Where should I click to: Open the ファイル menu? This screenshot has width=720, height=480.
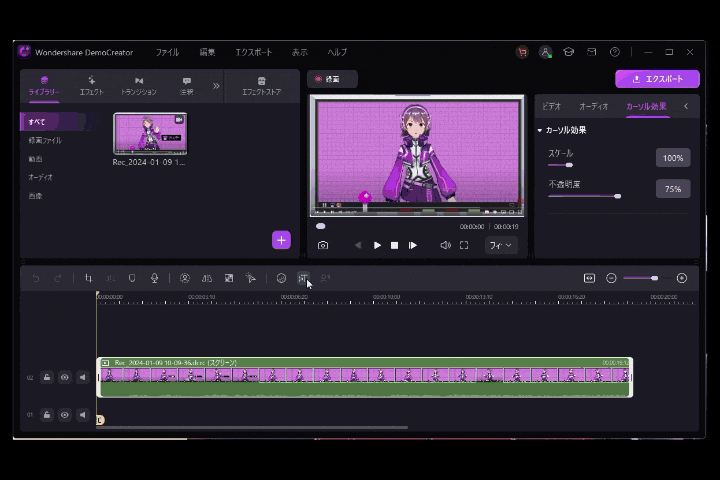(x=167, y=52)
